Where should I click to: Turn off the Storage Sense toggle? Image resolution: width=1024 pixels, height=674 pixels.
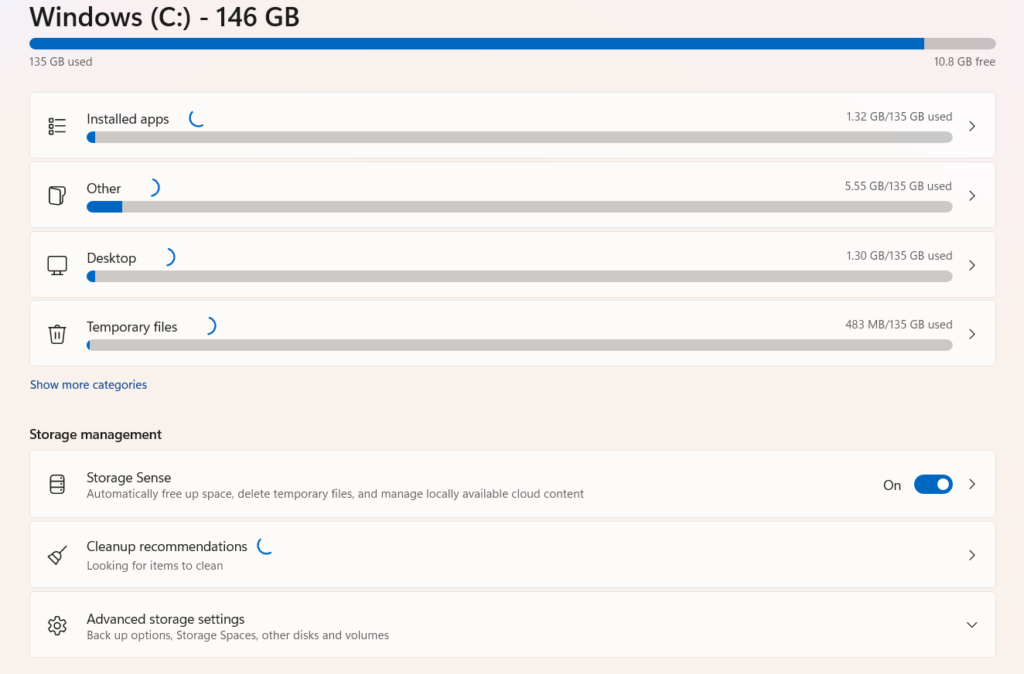[x=933, y=485]
